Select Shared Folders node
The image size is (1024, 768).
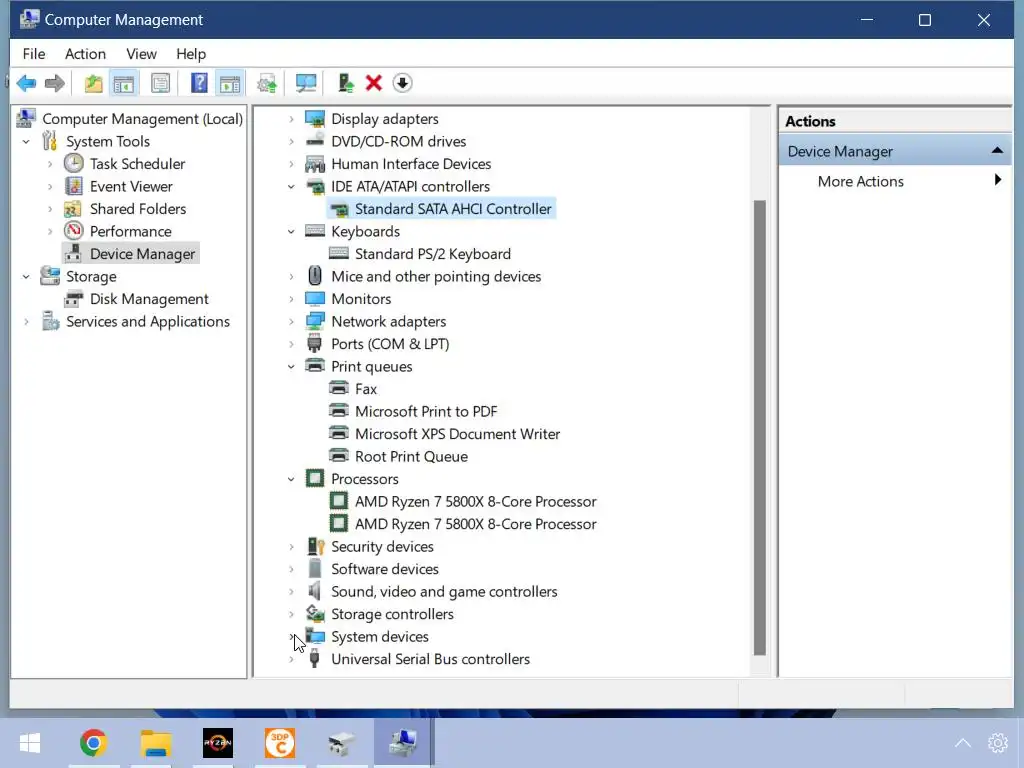pos(138,209)
